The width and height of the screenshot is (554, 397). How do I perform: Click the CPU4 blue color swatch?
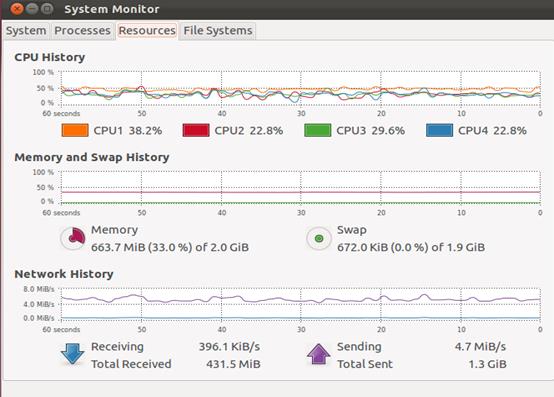click(440, 130)
